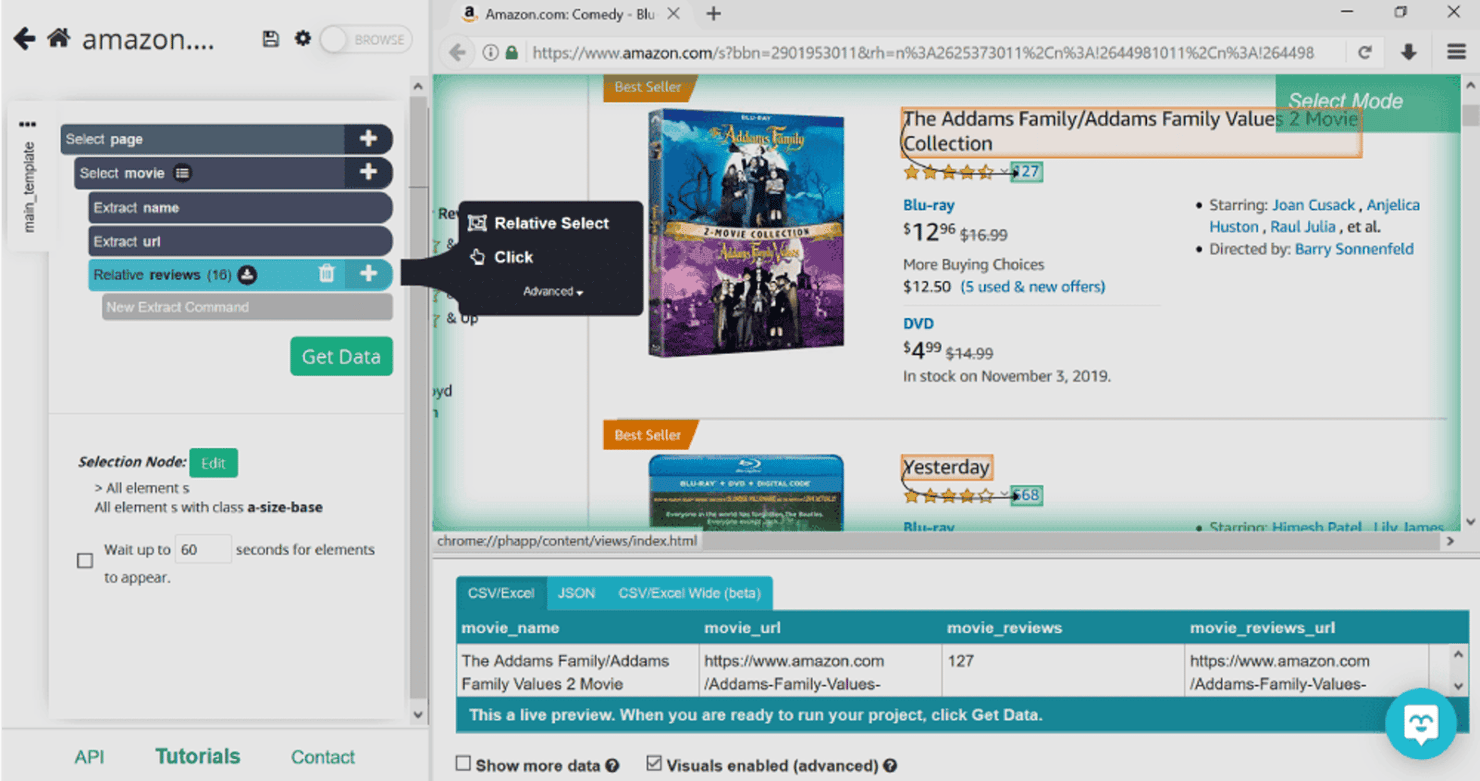Enable the wait for elements checkbox
1480x781 pixels.
coord(85,560)
